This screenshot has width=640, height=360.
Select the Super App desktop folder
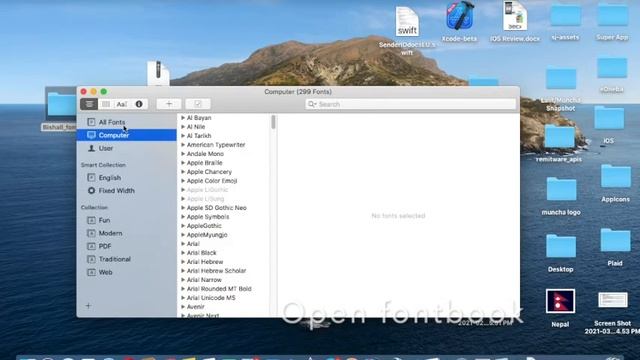point(613,16)
